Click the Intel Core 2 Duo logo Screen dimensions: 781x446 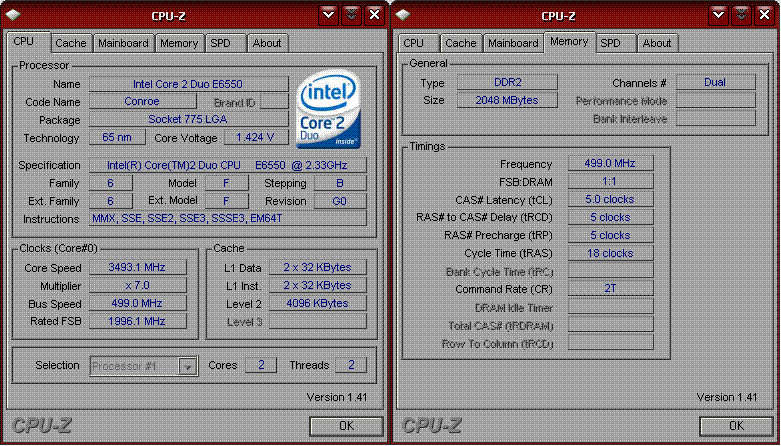(x=328, y=109)
